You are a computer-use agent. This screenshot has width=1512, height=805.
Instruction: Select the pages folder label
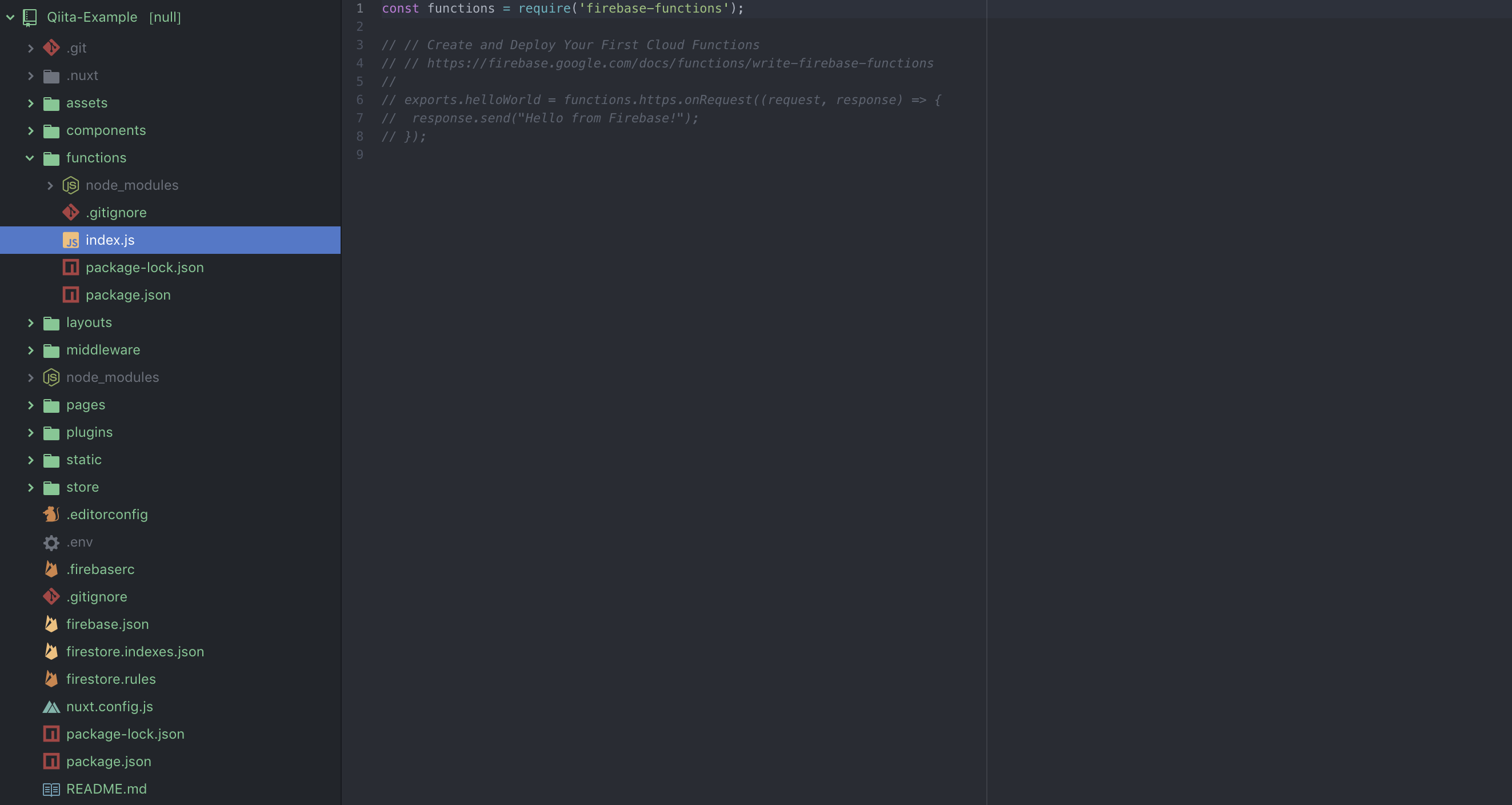86,405
